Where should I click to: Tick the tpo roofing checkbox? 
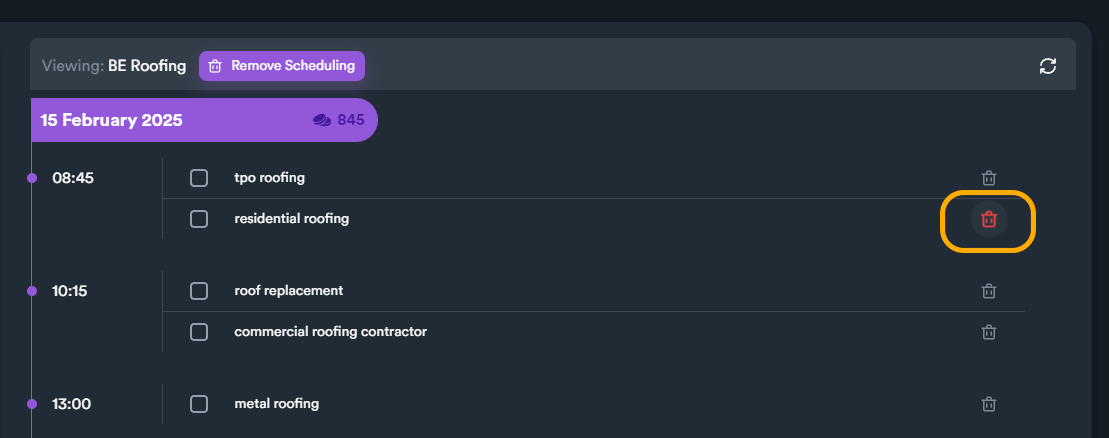[x=199, y=178]
